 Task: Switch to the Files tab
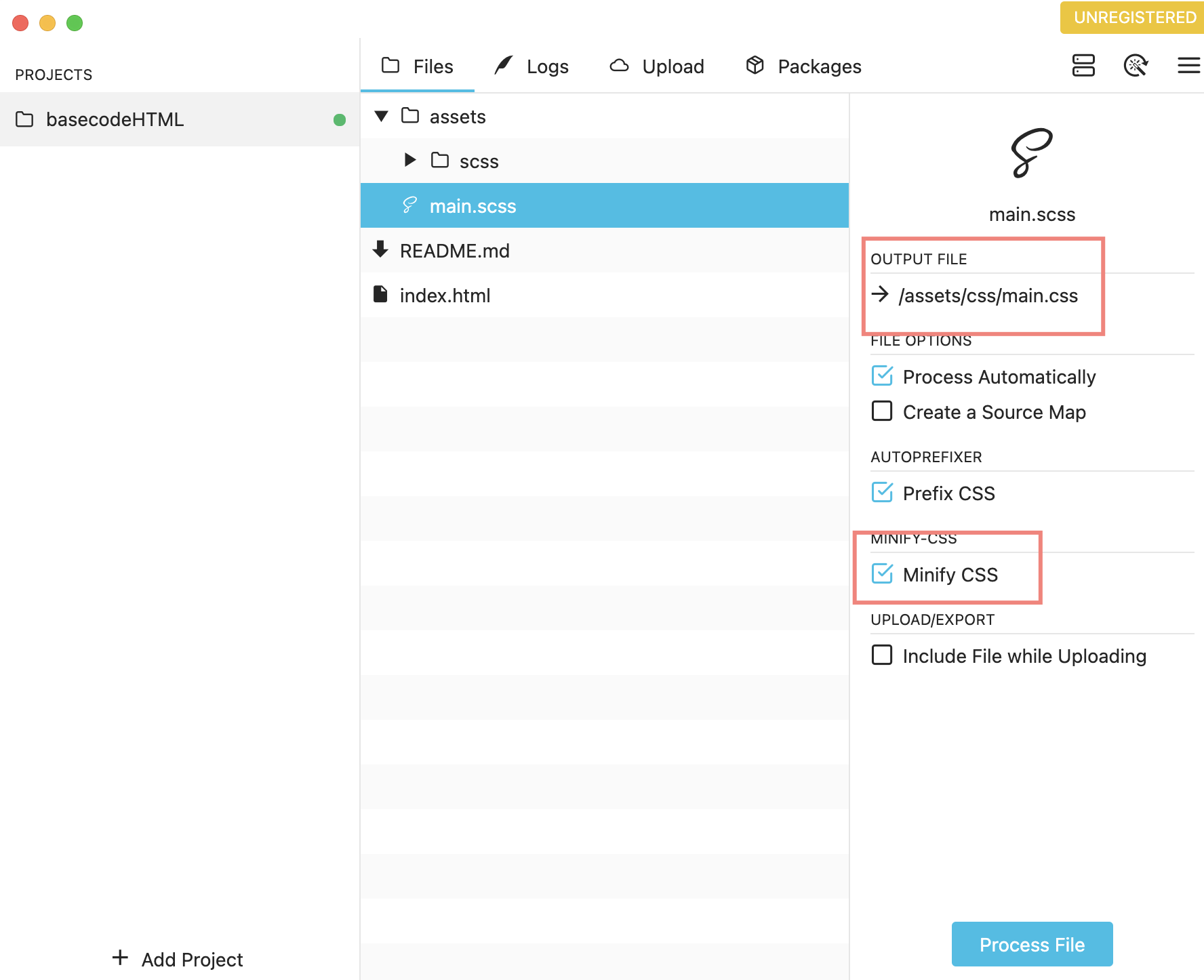[418, 66]
